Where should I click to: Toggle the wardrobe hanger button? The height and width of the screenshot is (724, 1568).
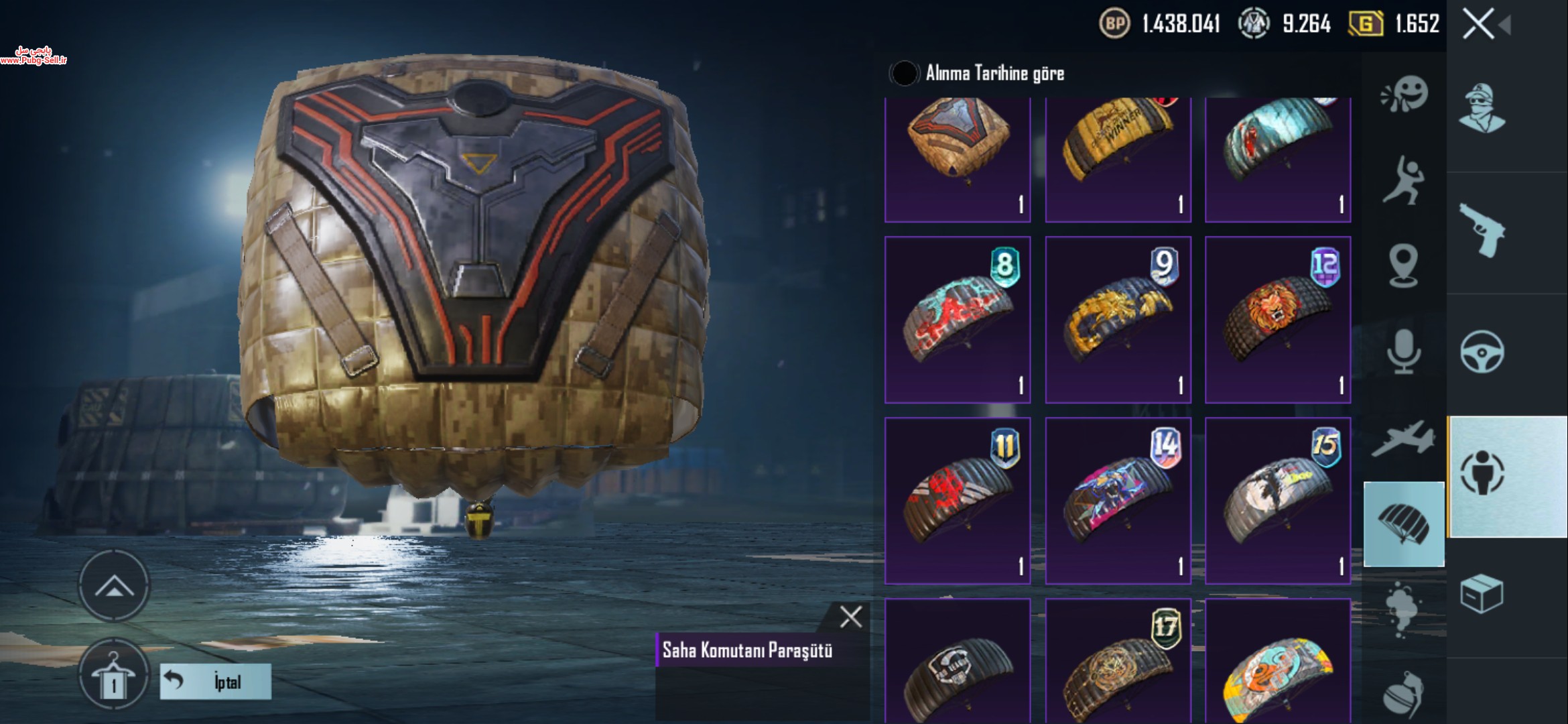(x=113, y=674)
